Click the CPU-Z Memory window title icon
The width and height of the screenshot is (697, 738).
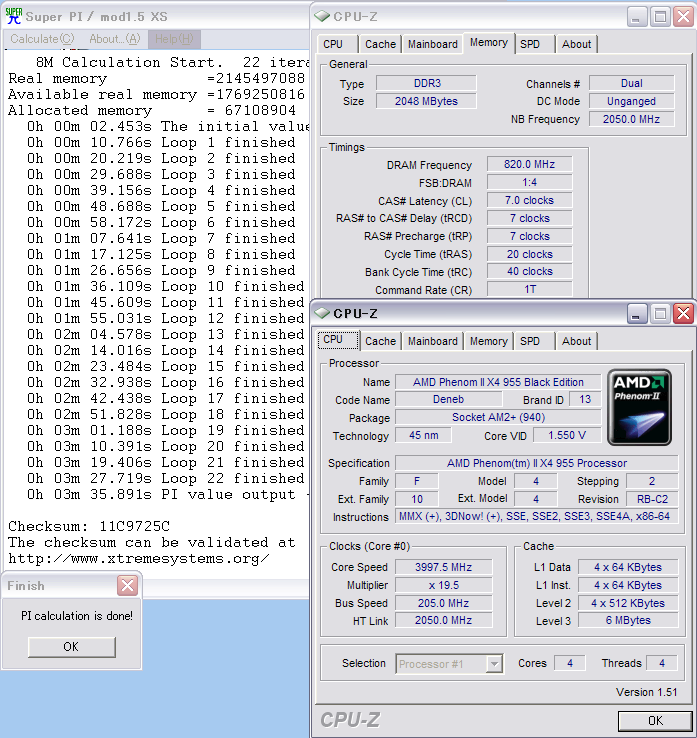(322, 16)
